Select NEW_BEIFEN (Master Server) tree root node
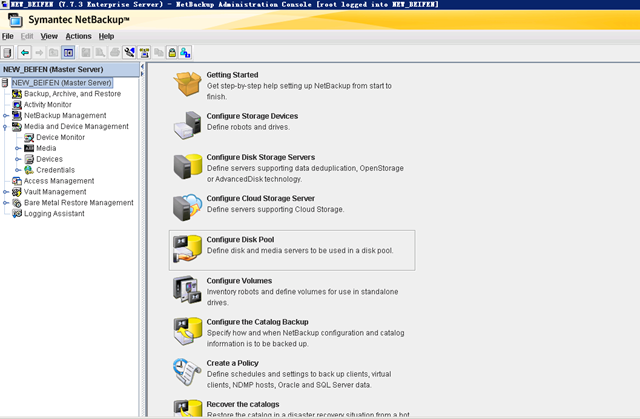Screen dimensions: 640x419 click(x=62, y=83)
